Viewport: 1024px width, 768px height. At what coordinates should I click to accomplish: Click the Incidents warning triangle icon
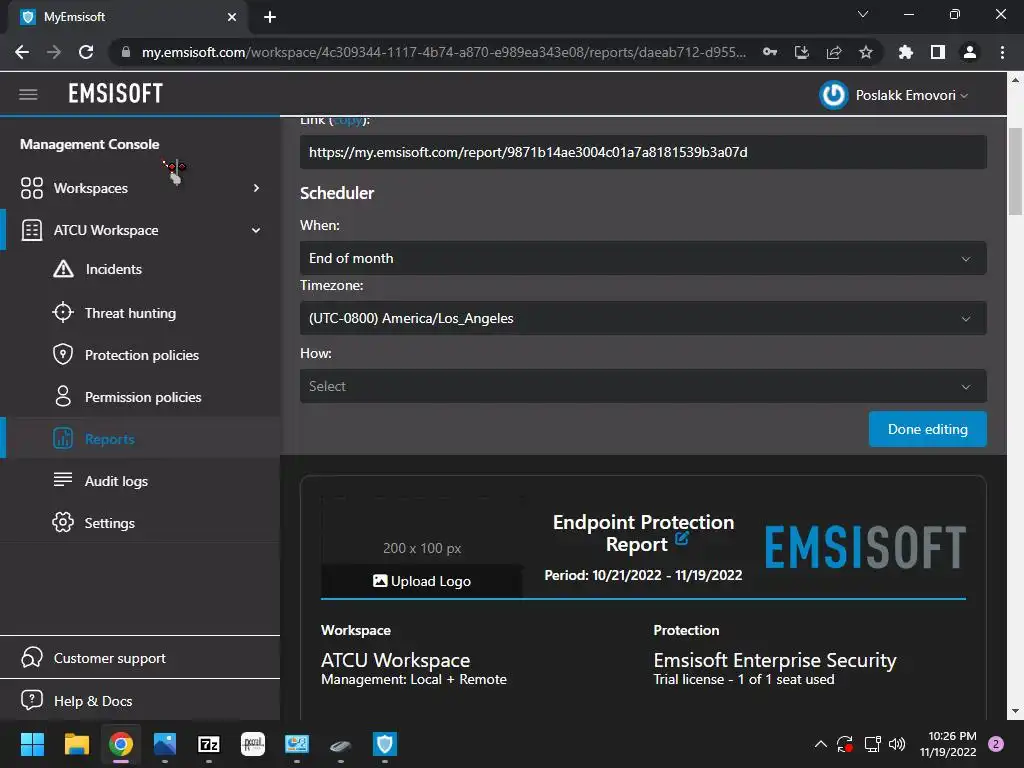click(63, 268)
